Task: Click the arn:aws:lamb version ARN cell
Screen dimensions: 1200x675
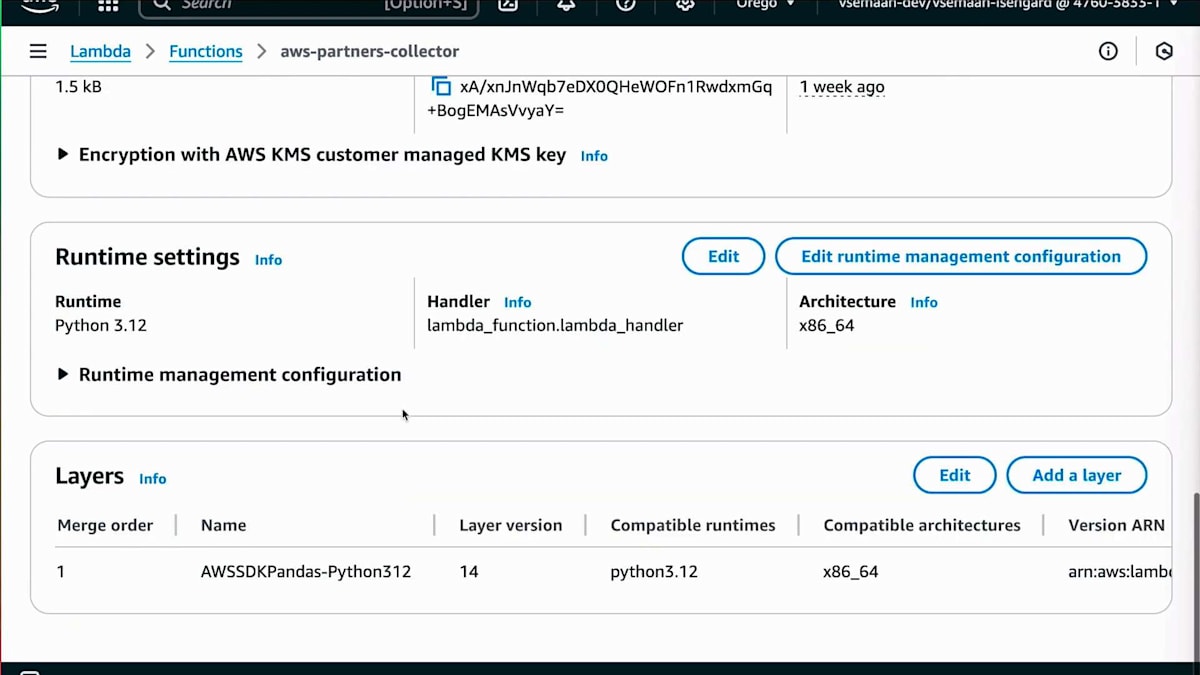Action: point(1119,572)
